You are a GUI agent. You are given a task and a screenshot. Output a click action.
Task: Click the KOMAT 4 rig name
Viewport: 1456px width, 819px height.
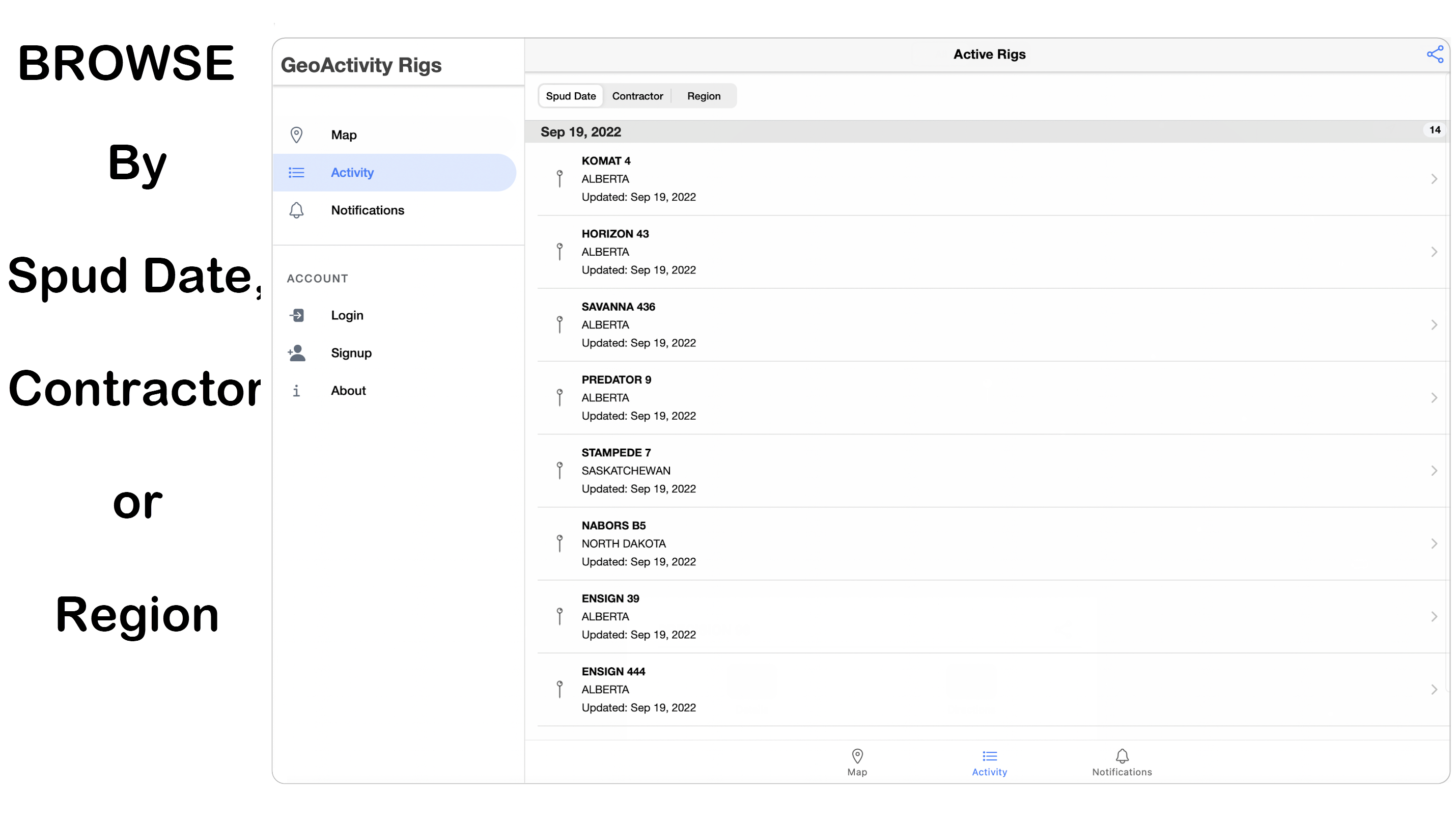click(x=606, y=160)
